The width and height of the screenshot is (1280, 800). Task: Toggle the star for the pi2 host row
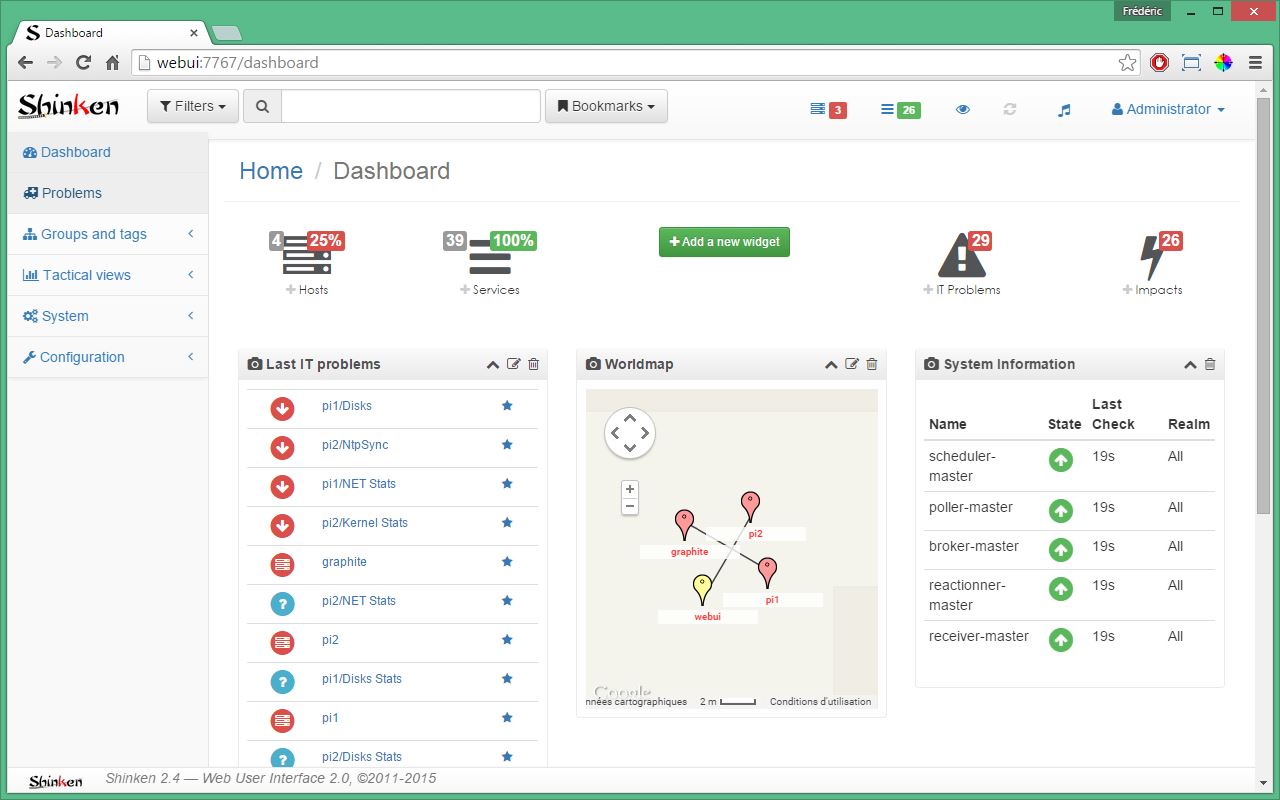click(x=507, y=639)
